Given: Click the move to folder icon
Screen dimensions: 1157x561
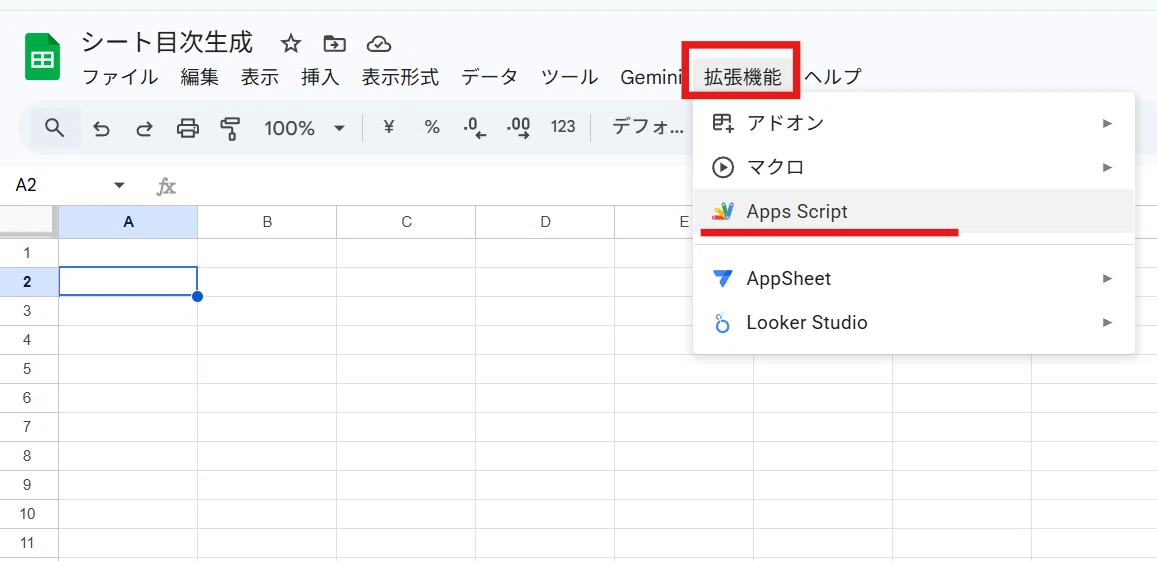Looking at the screenshot, I should pos(334,44).
